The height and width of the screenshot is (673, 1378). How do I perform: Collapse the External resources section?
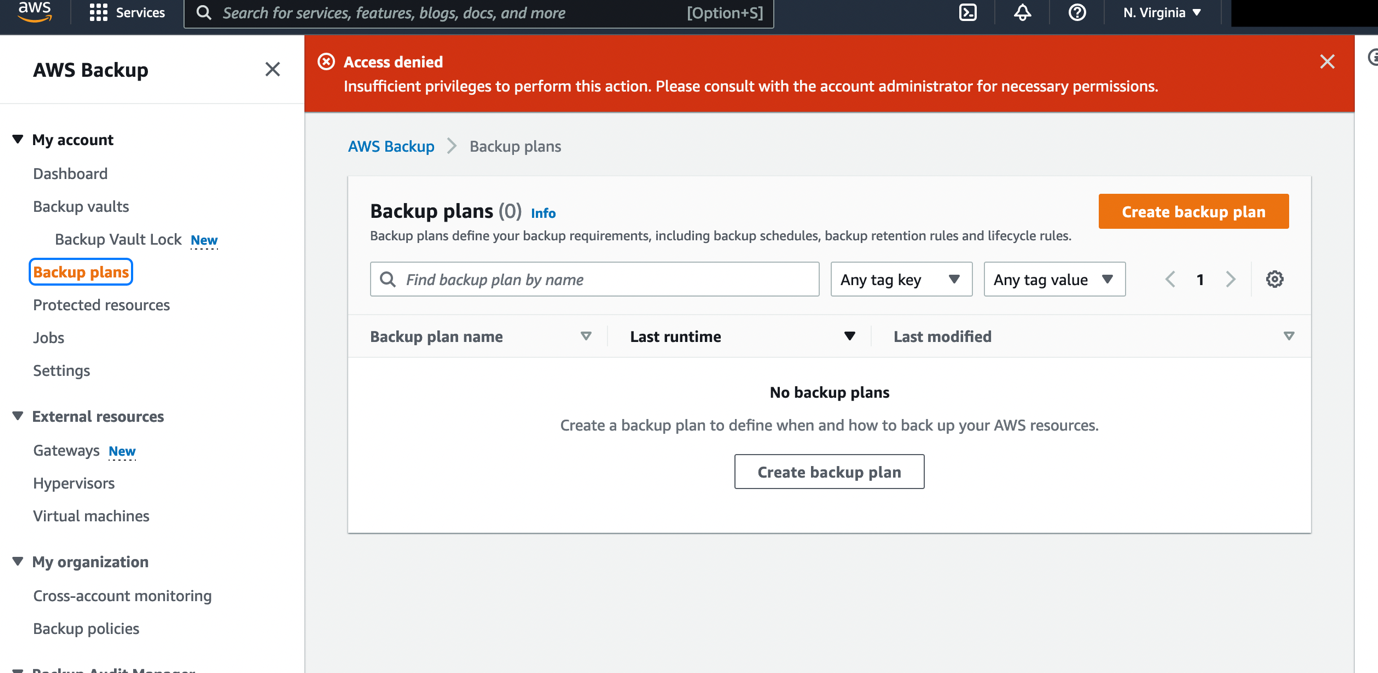(17, 416)
